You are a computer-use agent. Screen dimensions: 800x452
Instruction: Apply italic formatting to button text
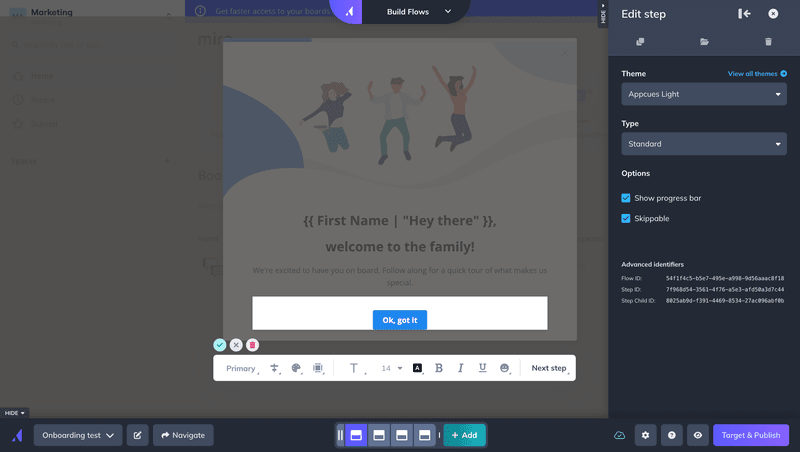(461, 368)
